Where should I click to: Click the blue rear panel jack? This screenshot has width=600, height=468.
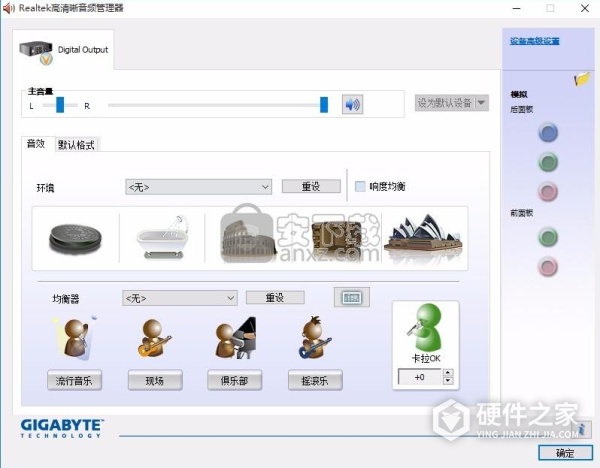pyautogui.click(x=548, y=133)
